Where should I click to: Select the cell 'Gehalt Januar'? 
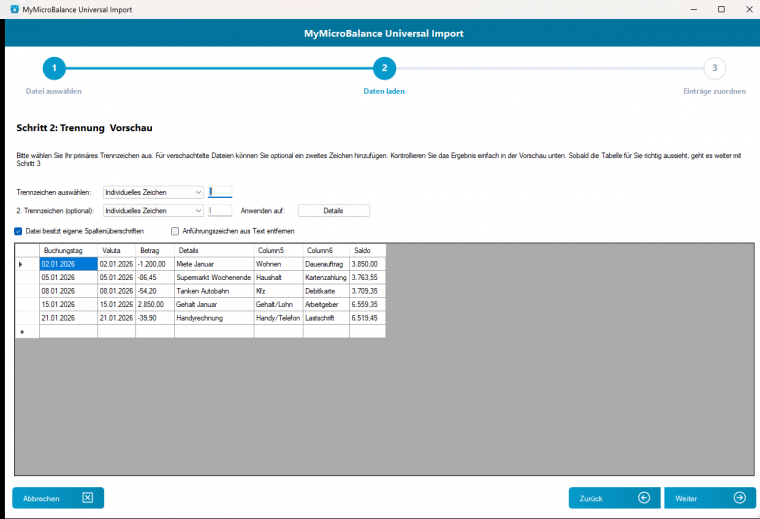214,304
